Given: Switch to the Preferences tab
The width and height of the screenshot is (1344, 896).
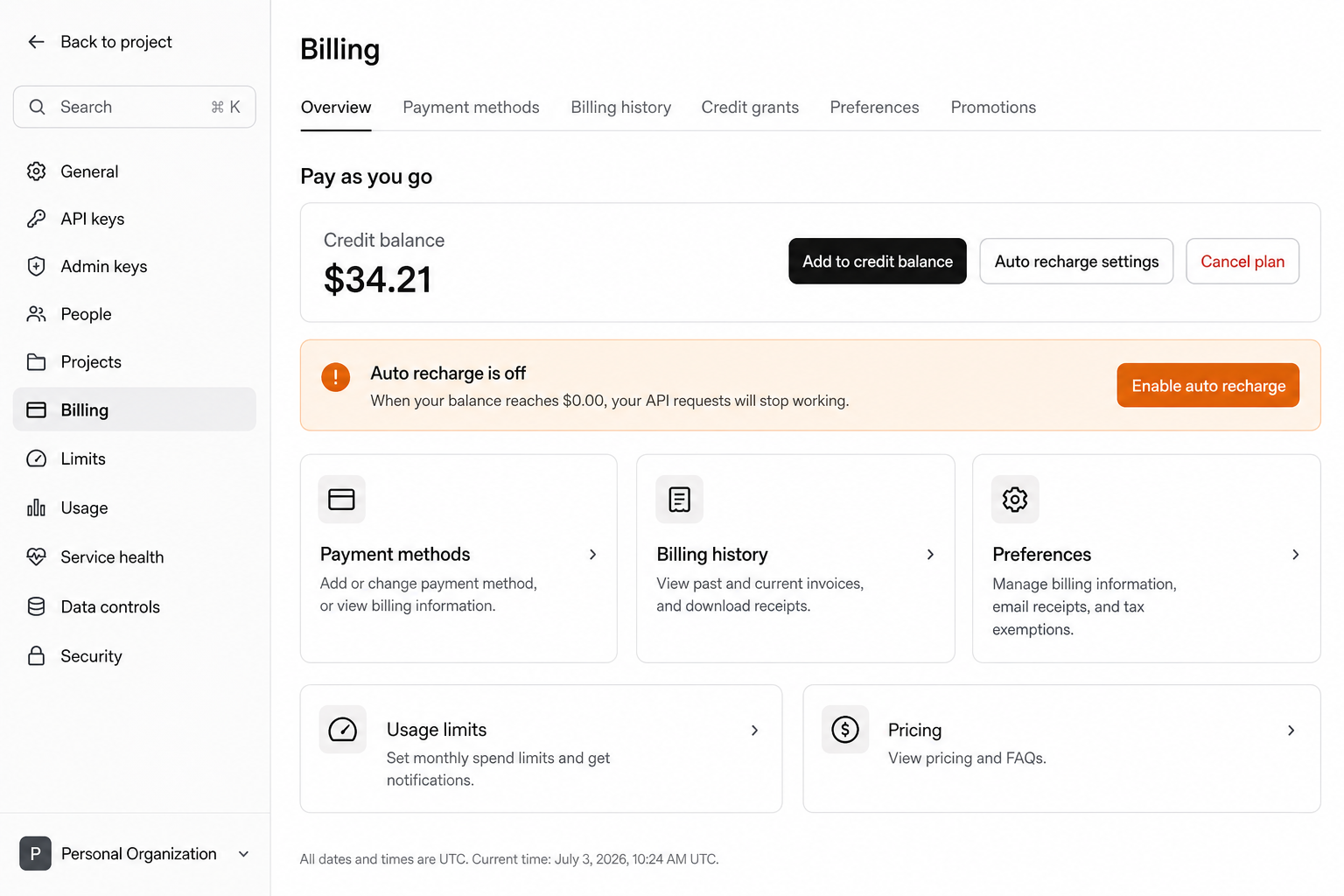Looking at the screenshot, I should click(x=875, y=108).
